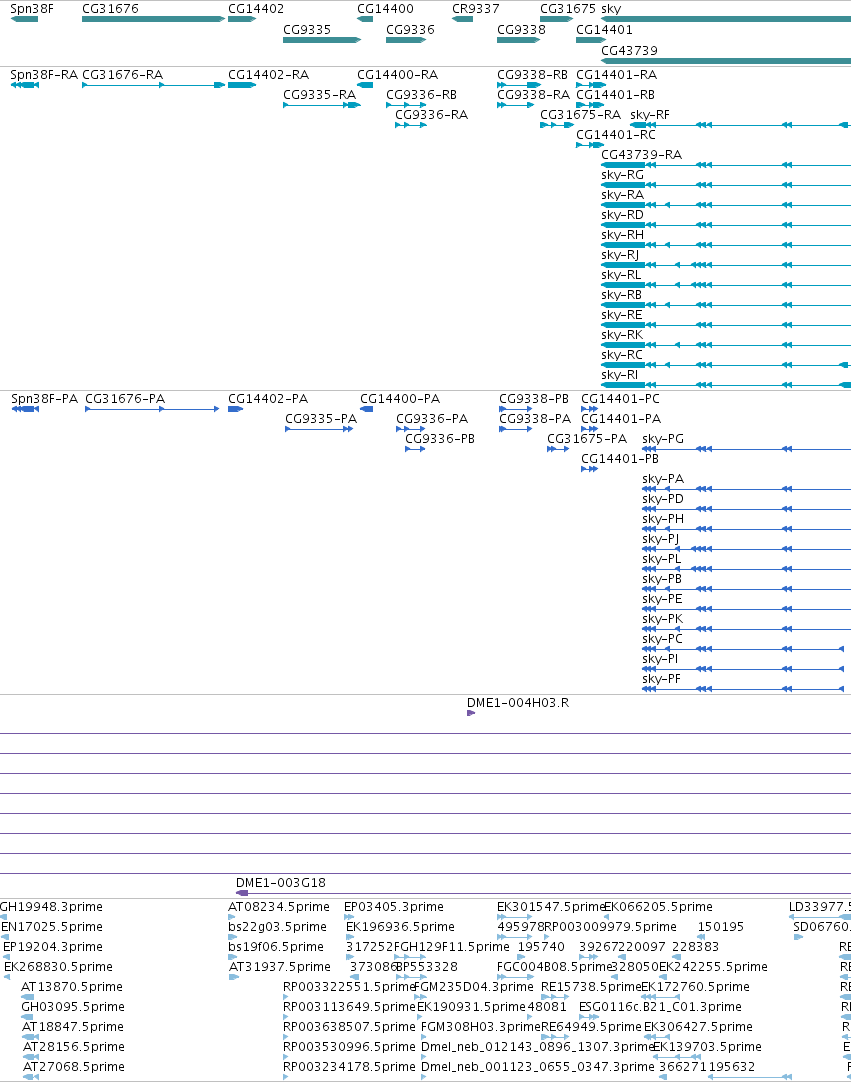Click the CG14401-PC protein label

pyautogui.click(x=620, y=399)
